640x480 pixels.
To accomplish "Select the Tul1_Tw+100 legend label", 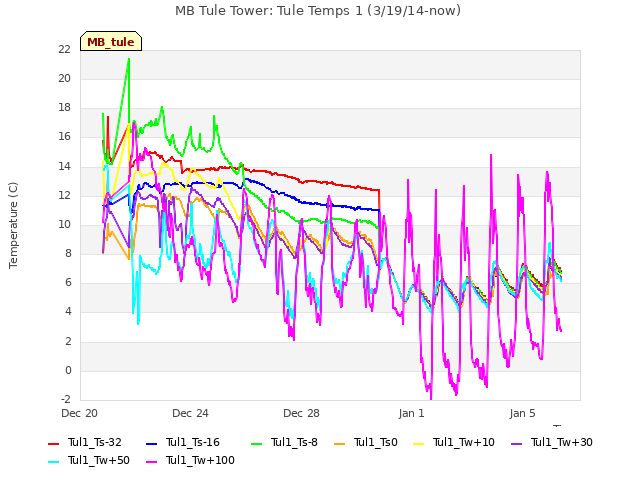I will [x=200, y=460].
